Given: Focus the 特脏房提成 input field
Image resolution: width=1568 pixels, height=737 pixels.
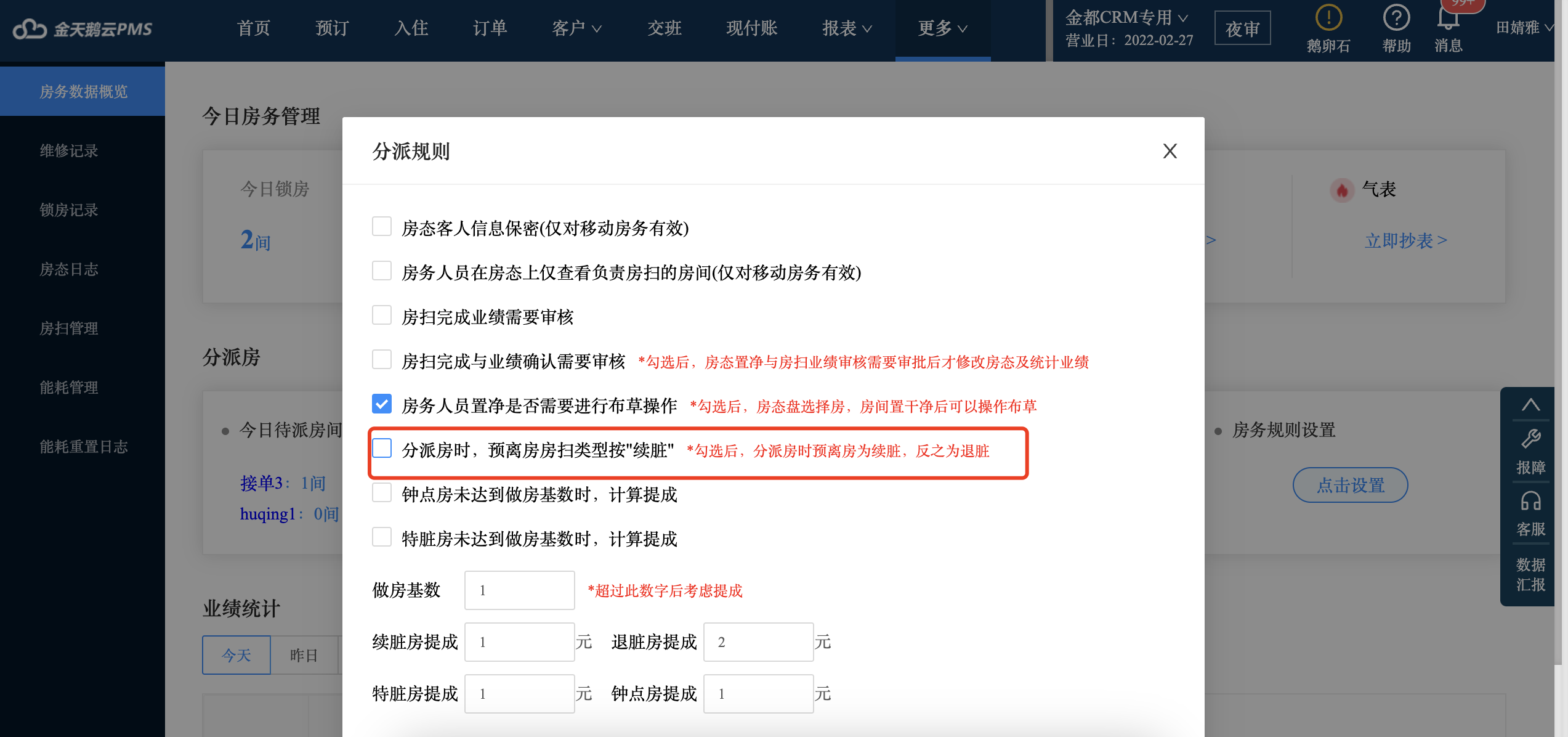Looking at the screenshot, I should pos(519,694).
